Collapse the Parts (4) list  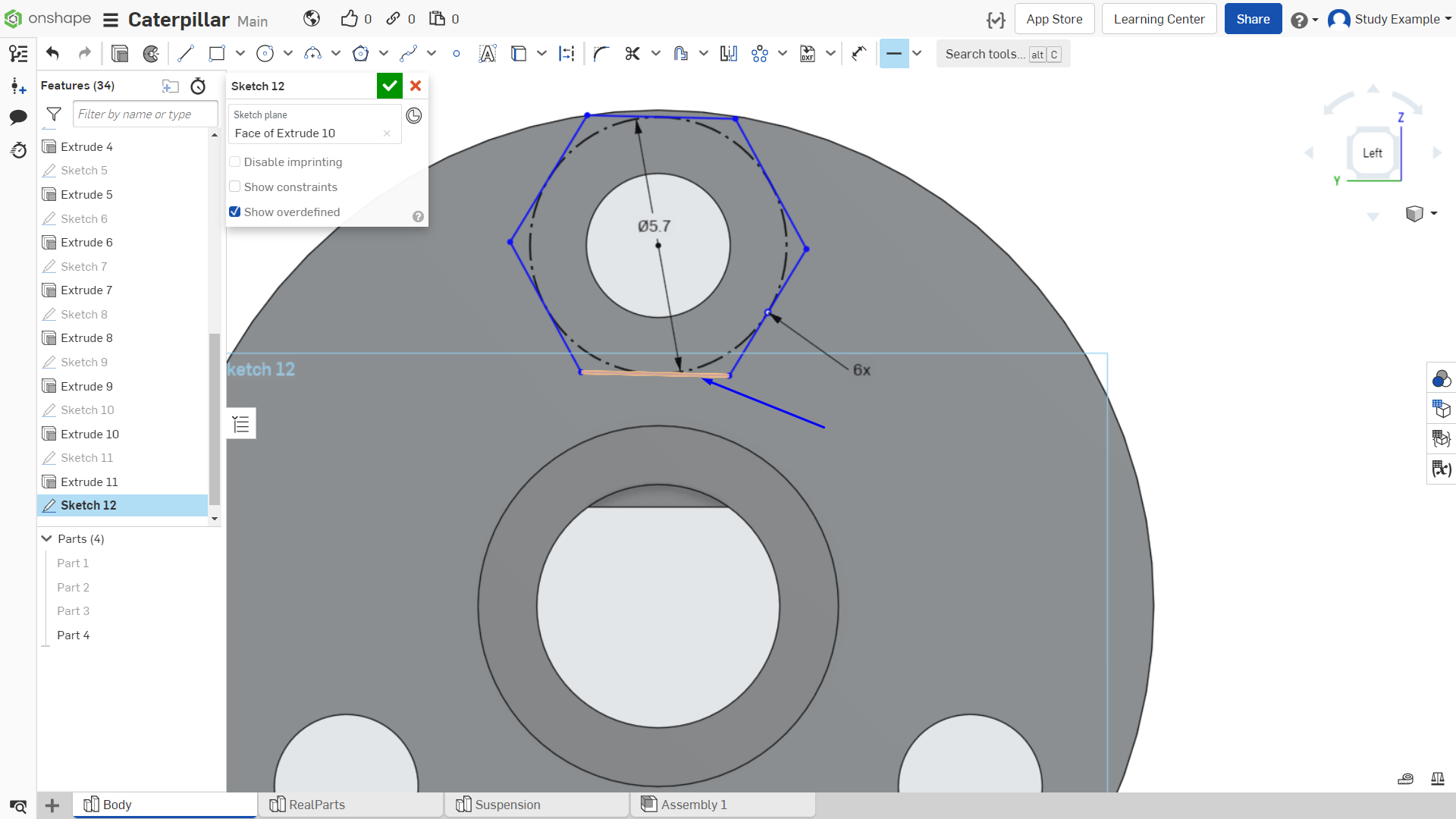46,539
